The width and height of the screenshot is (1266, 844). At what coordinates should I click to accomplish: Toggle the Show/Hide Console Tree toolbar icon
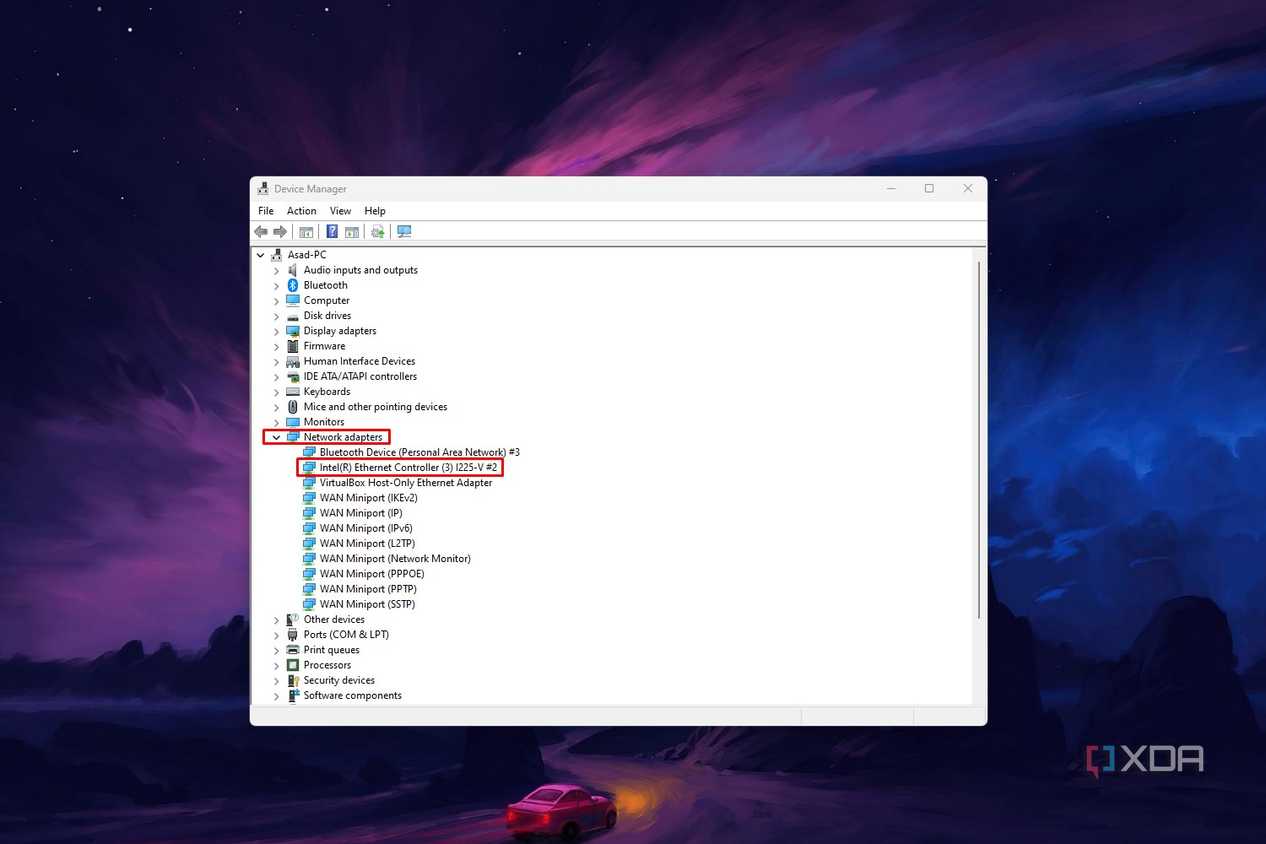[x=306, y=232]
